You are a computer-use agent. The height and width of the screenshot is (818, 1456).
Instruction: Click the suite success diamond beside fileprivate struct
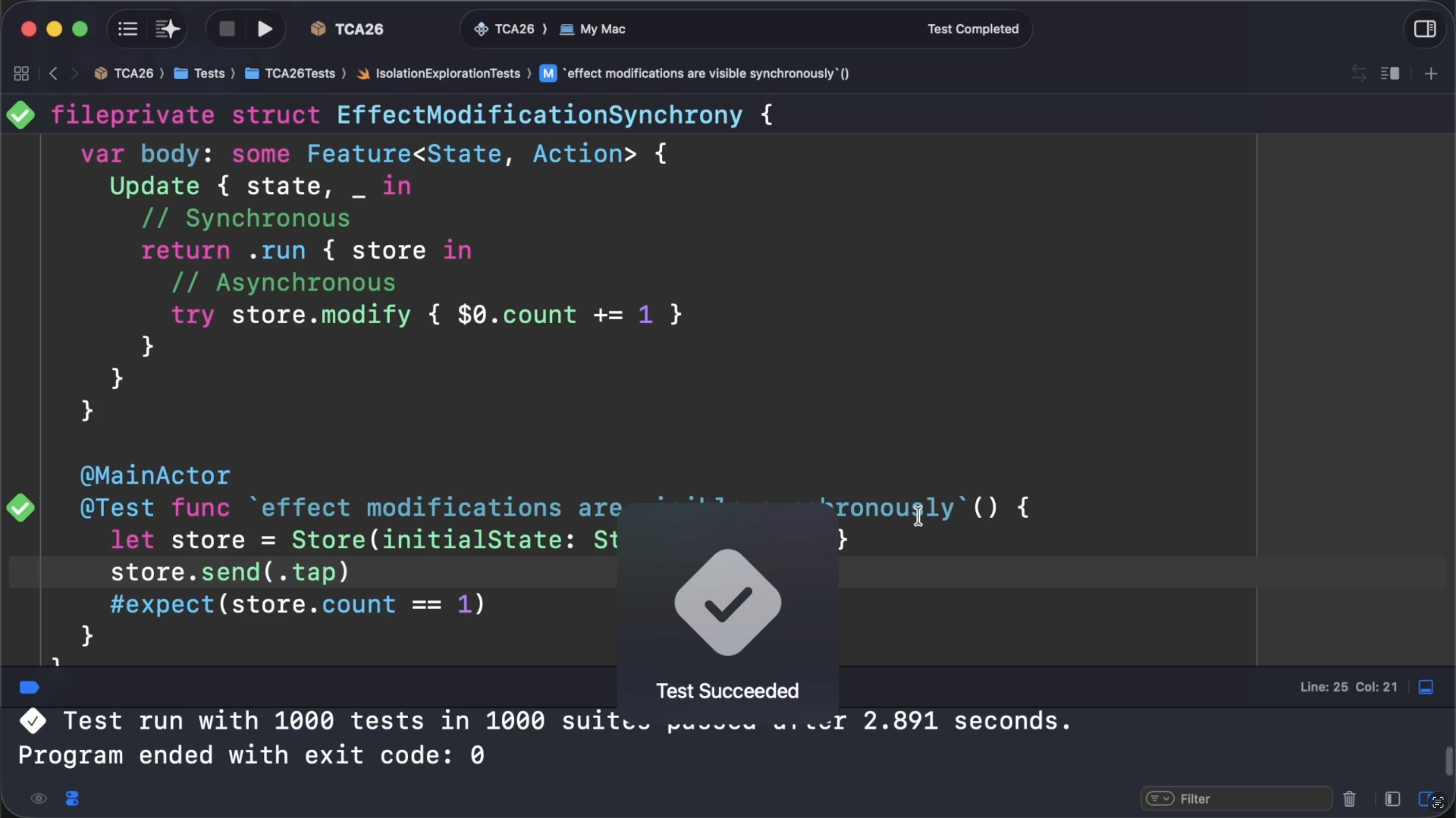[20, 115]
